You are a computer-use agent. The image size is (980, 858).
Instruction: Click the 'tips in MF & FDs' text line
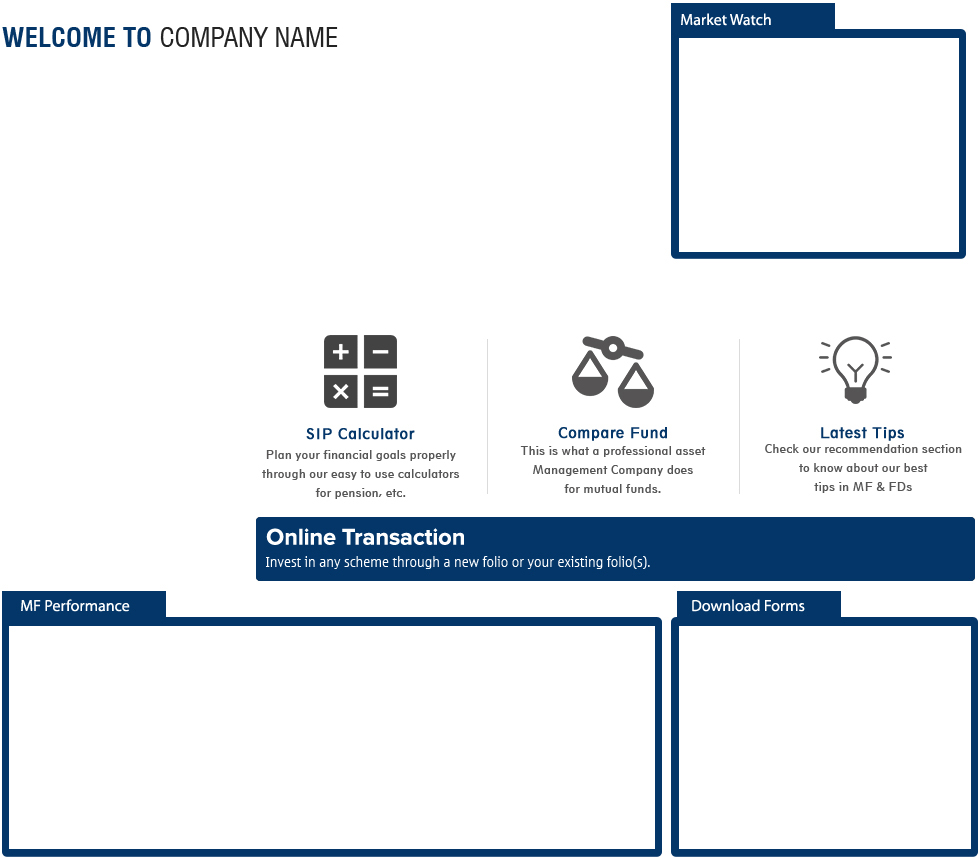[x=862, y=487]
